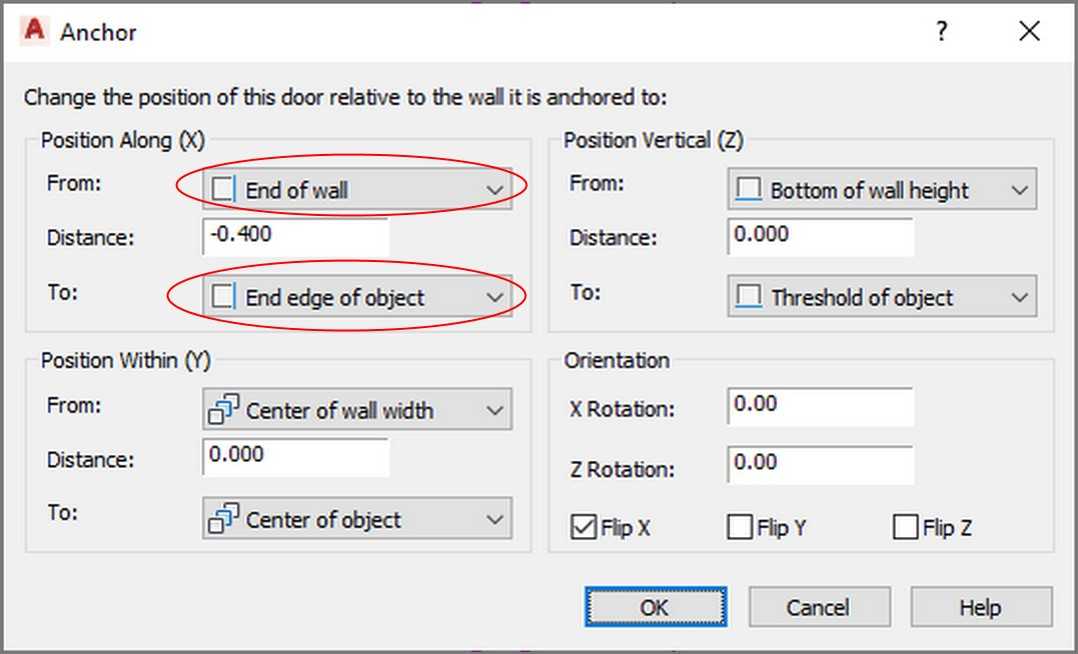
Task: Uncheck the Flip X checkbox
Action: 584,527
